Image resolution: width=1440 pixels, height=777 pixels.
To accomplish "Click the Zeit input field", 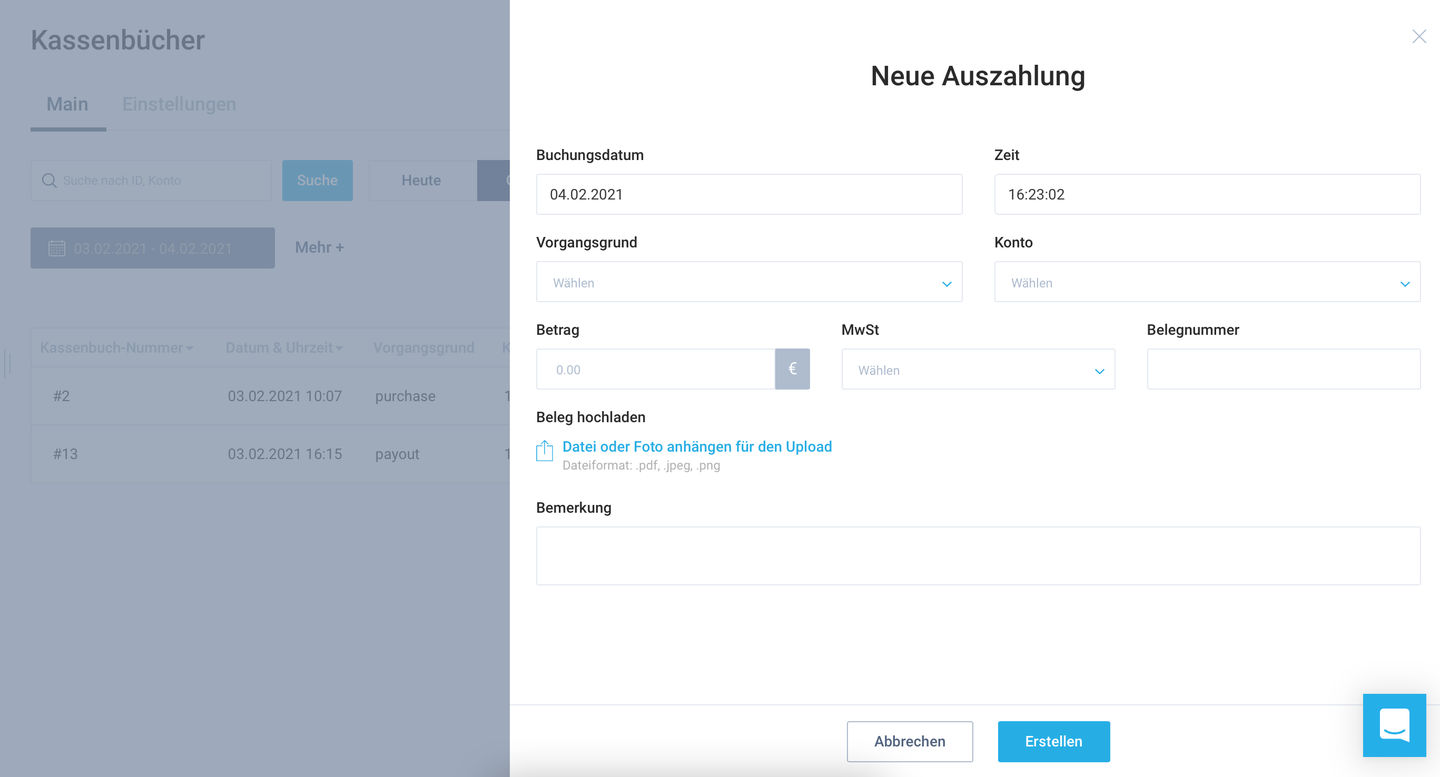I will [x=1207, y=194].
